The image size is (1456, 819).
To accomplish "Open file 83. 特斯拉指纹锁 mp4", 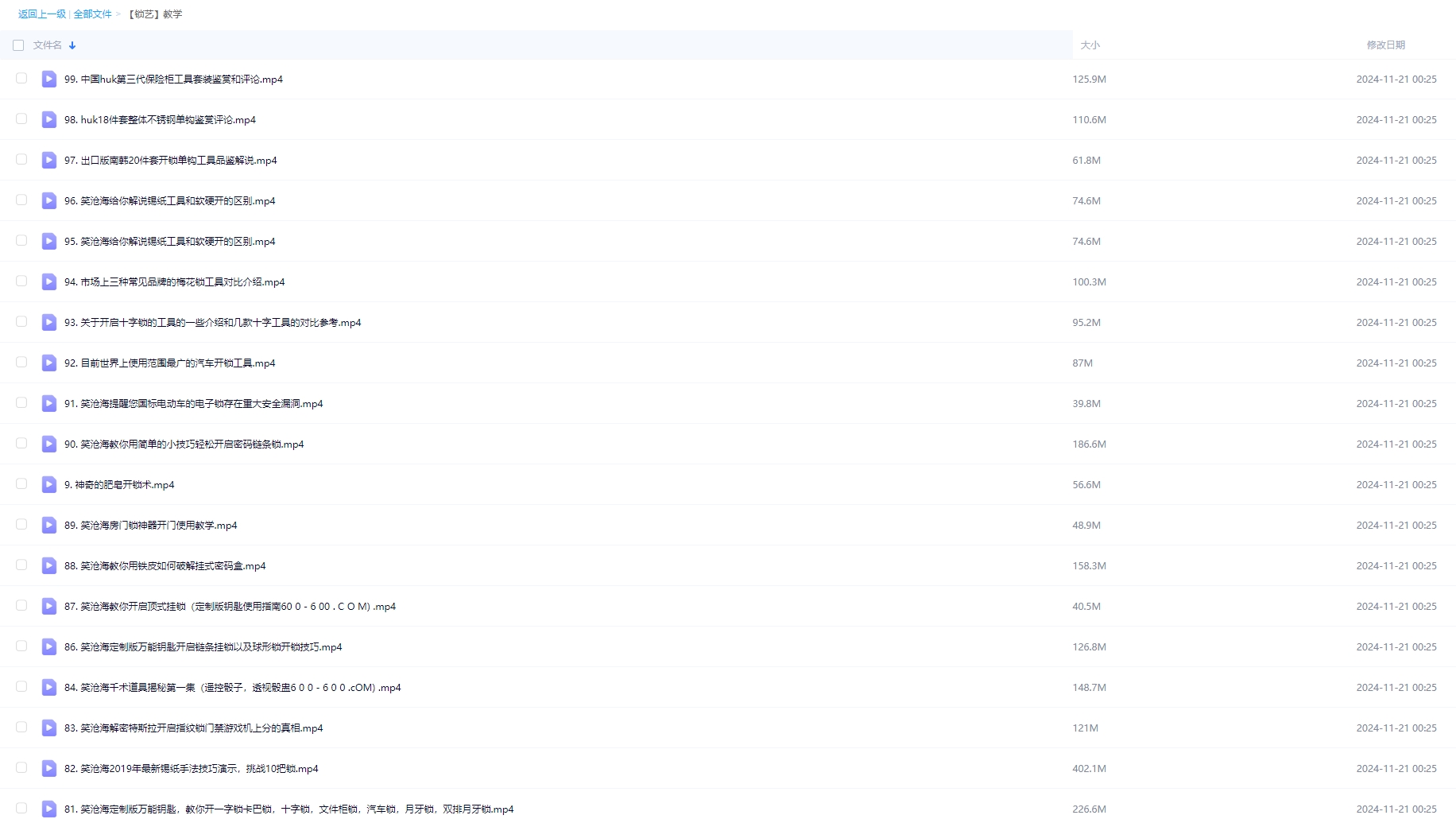I will click(193, 728).
